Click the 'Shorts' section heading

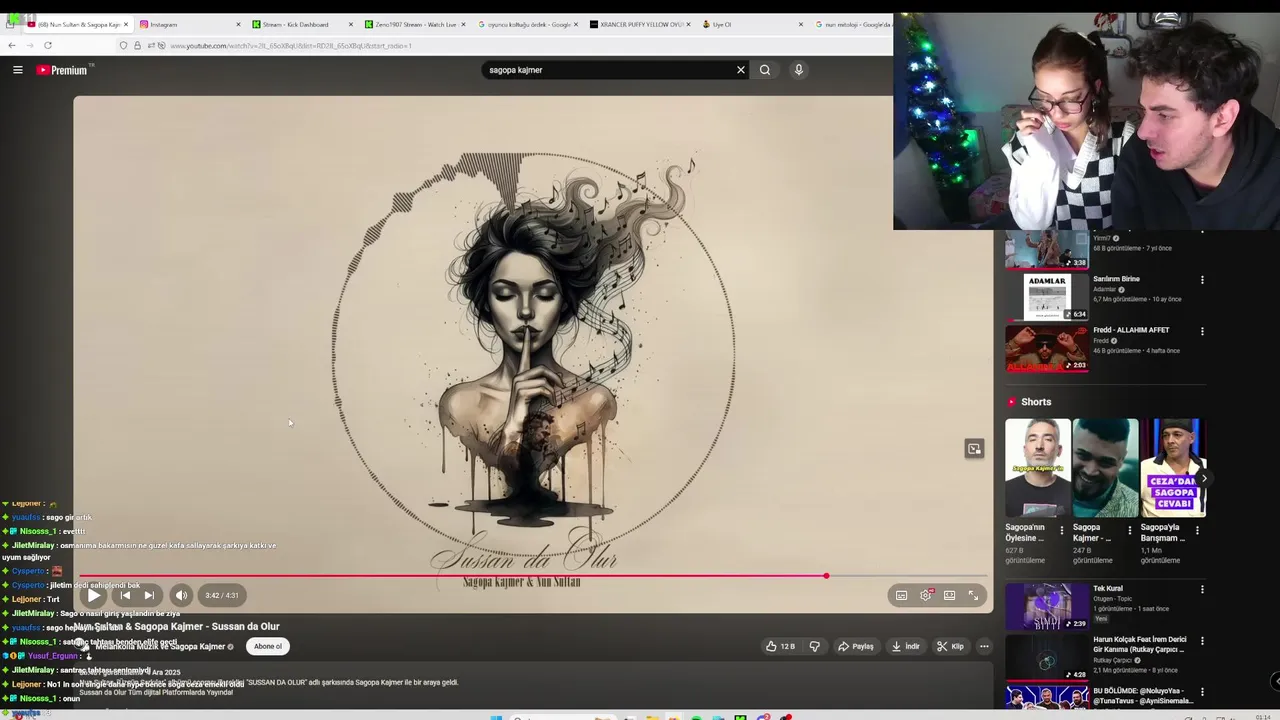pos(1036,402)
